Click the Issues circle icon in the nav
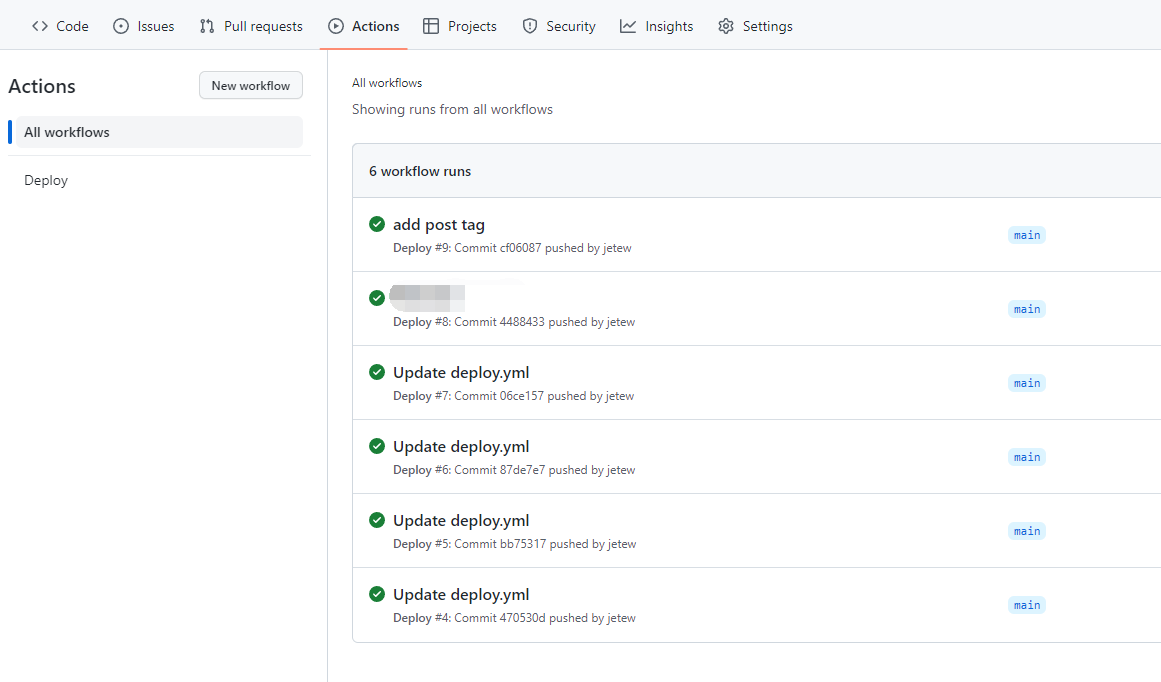This screenshot has width=1161, height=682. tap(121, 26)
